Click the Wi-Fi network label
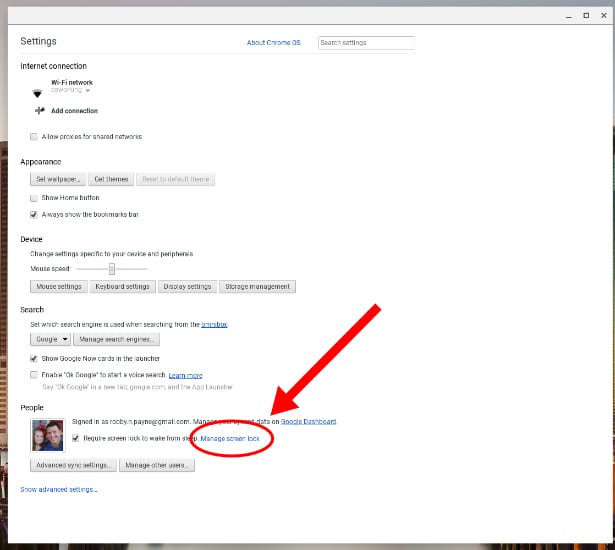 (x=72, y=82)
